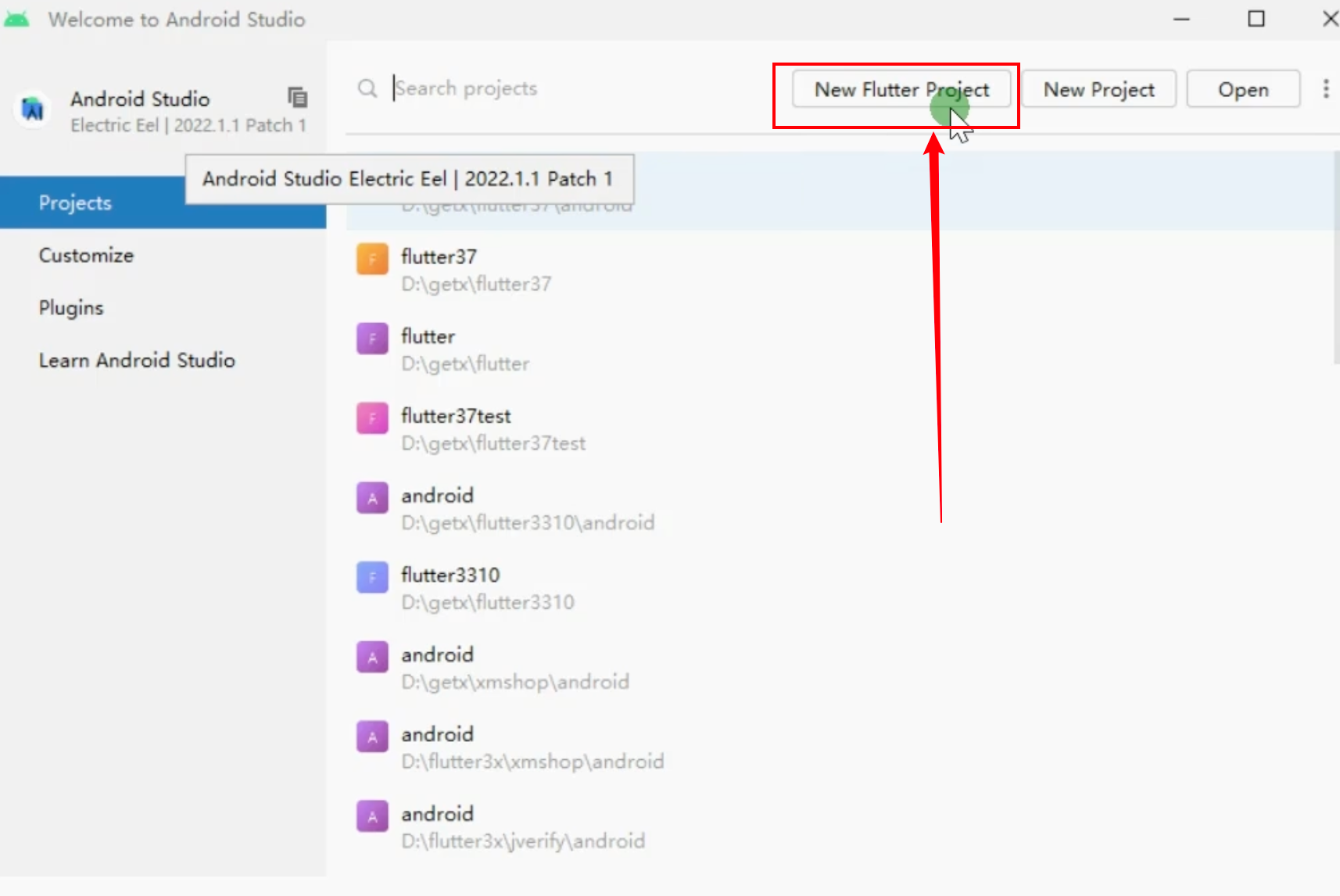Click the New Project button
The image size is (1340, 896).
pos(1098,89)
